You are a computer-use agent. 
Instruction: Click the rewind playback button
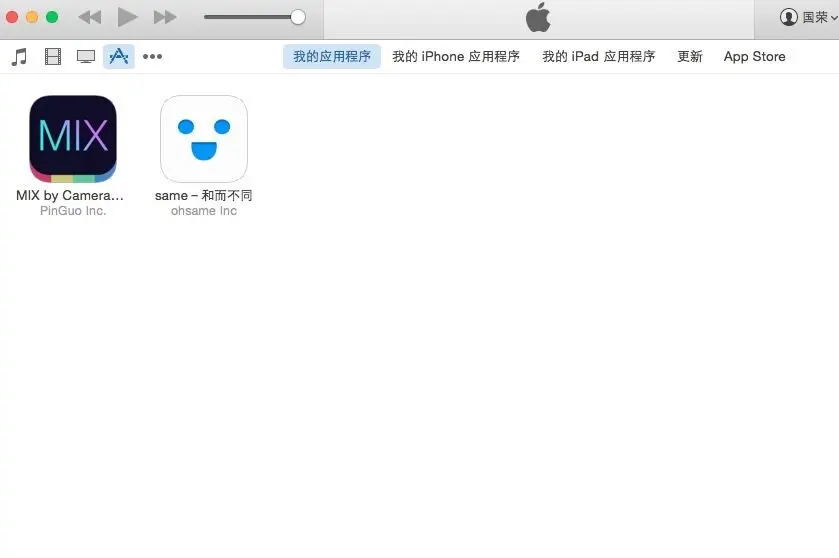coord(90,17)
